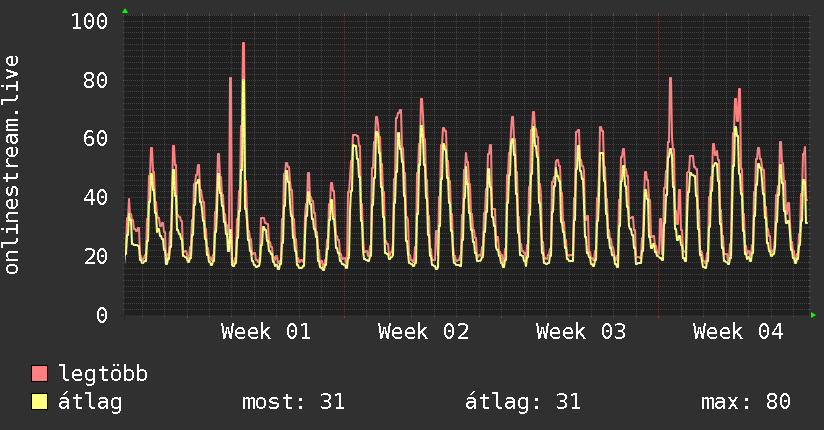824x430 pixels.
Task: Click the green arrow atop the y-axis
Action: (125, 11)
